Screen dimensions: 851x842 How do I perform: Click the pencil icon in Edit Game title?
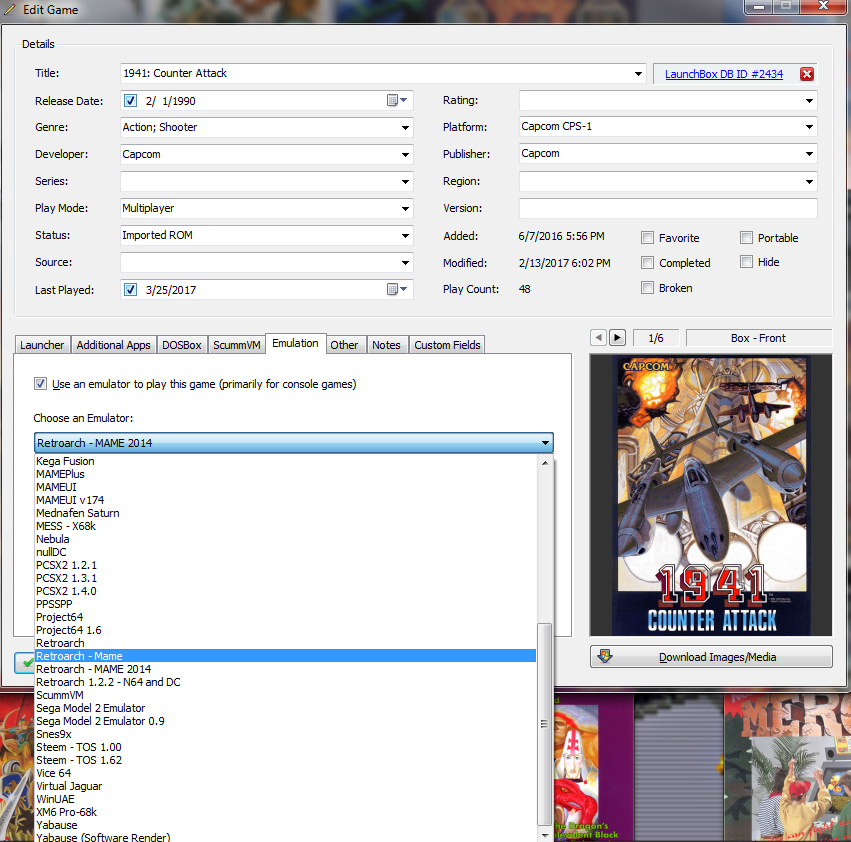tap(10, 9)
